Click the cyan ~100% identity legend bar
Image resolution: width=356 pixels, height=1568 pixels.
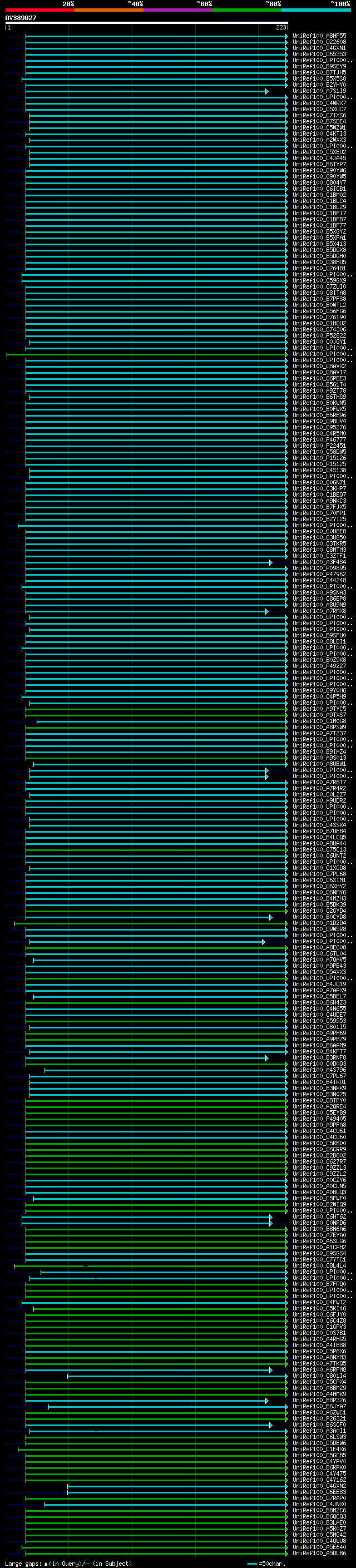click(317, 10)
